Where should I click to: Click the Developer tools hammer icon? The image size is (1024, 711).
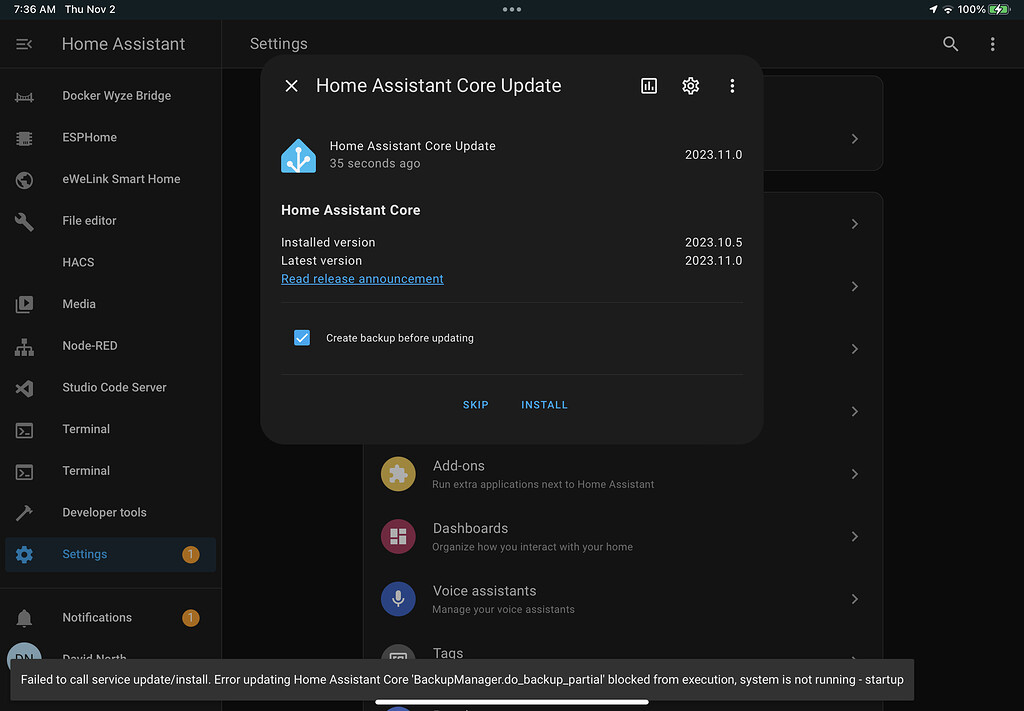pos(24,513)
